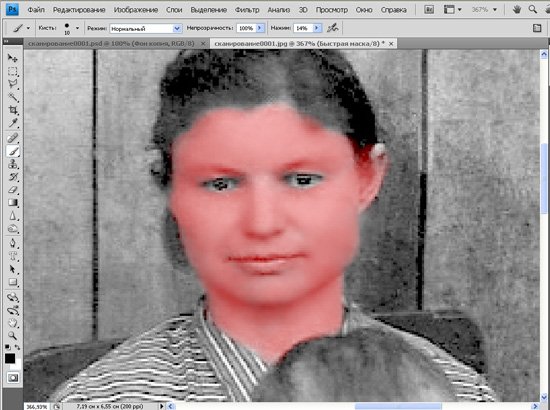This screenshot has width=550, height=410.
Task: Close the сканирование0001.psd tab
Action: pos(203,44)
